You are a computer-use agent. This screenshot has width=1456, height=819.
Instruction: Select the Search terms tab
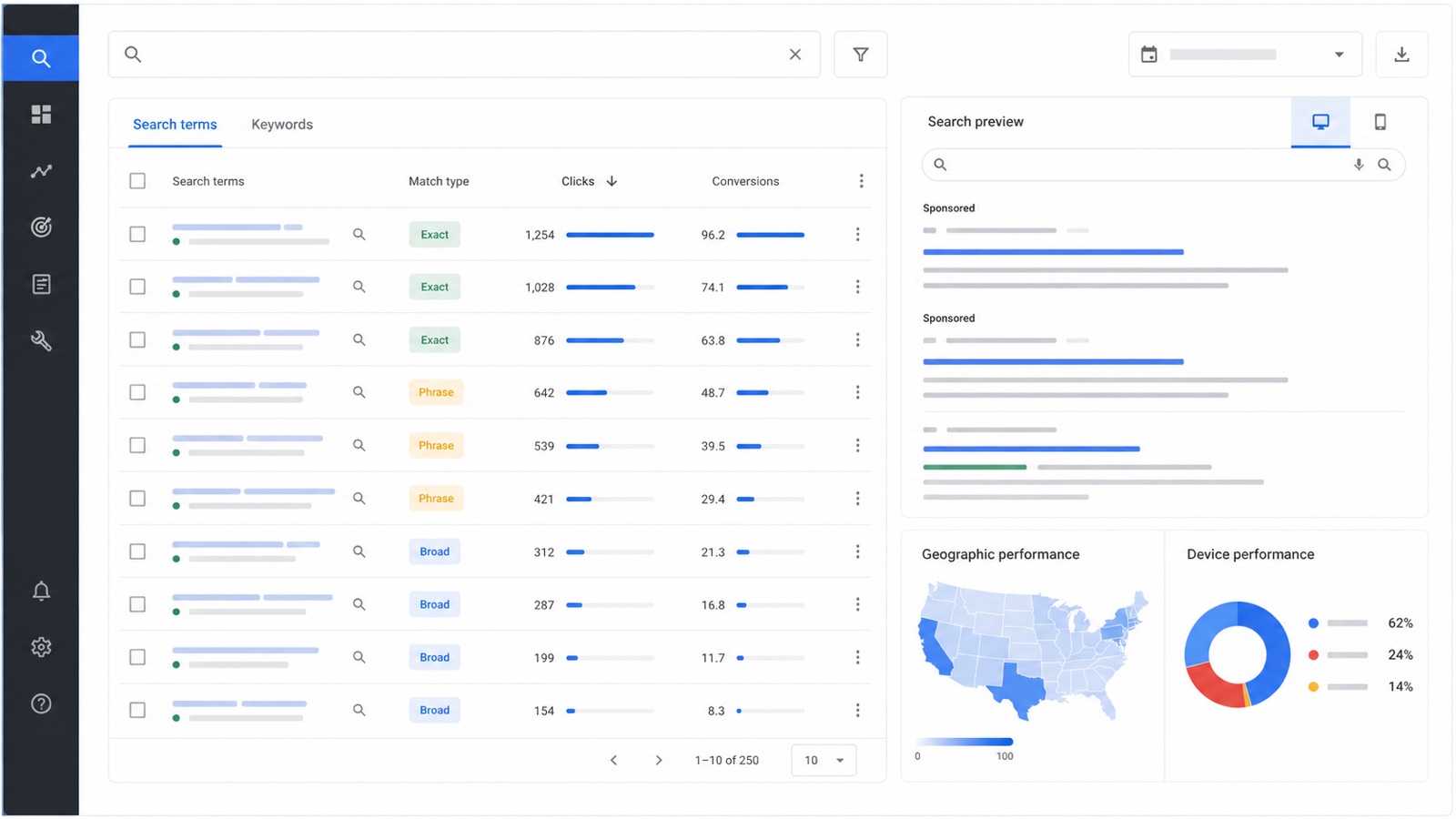point(175,125)
